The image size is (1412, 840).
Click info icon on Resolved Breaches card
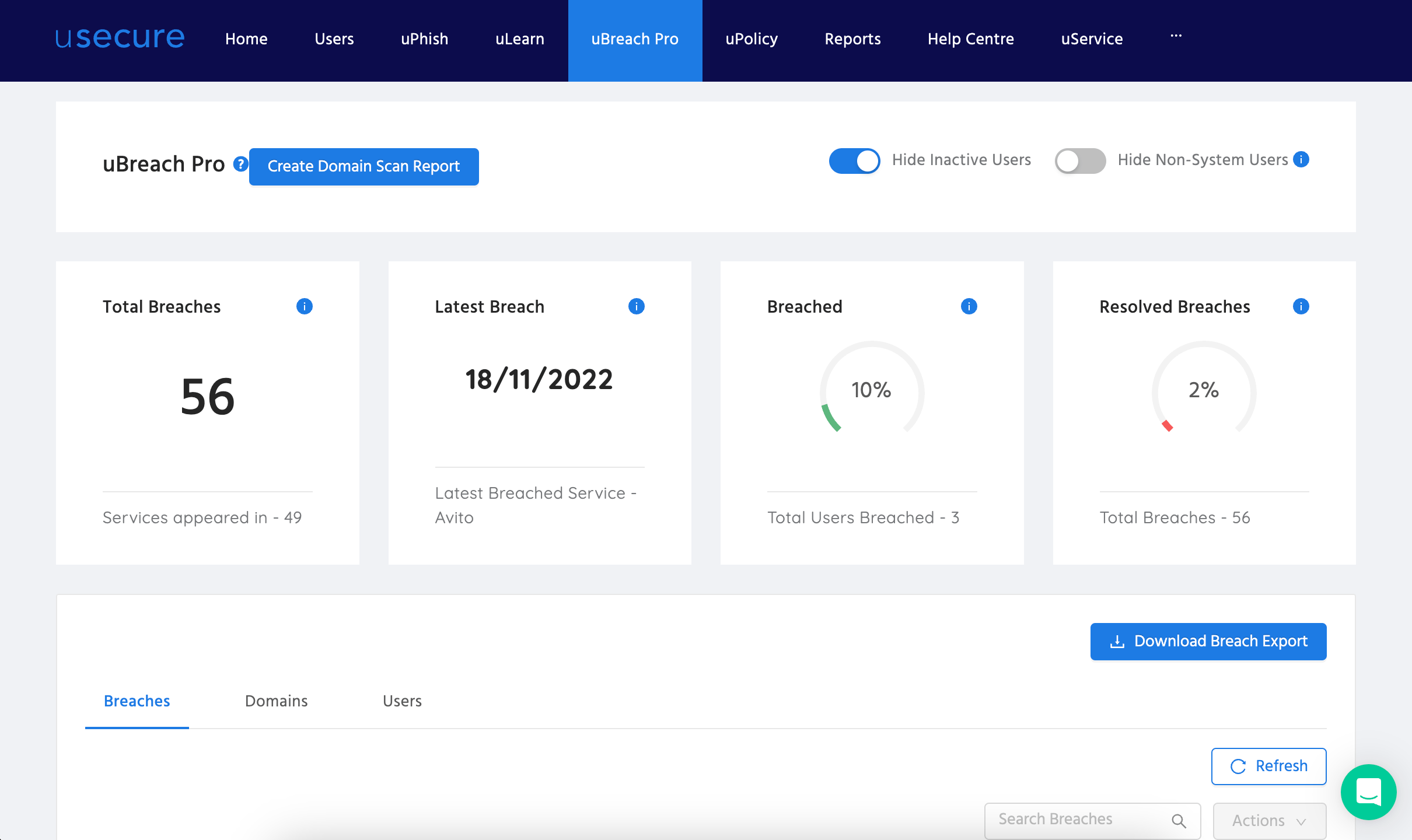click(1301, 306)
